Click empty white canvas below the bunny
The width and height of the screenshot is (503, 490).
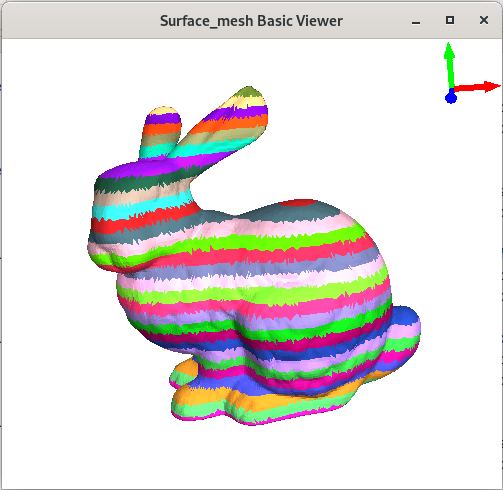(251, 457)
